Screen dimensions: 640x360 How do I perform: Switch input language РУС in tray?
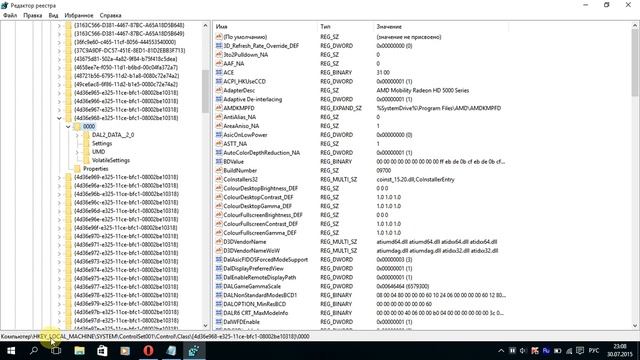(594, 351)
